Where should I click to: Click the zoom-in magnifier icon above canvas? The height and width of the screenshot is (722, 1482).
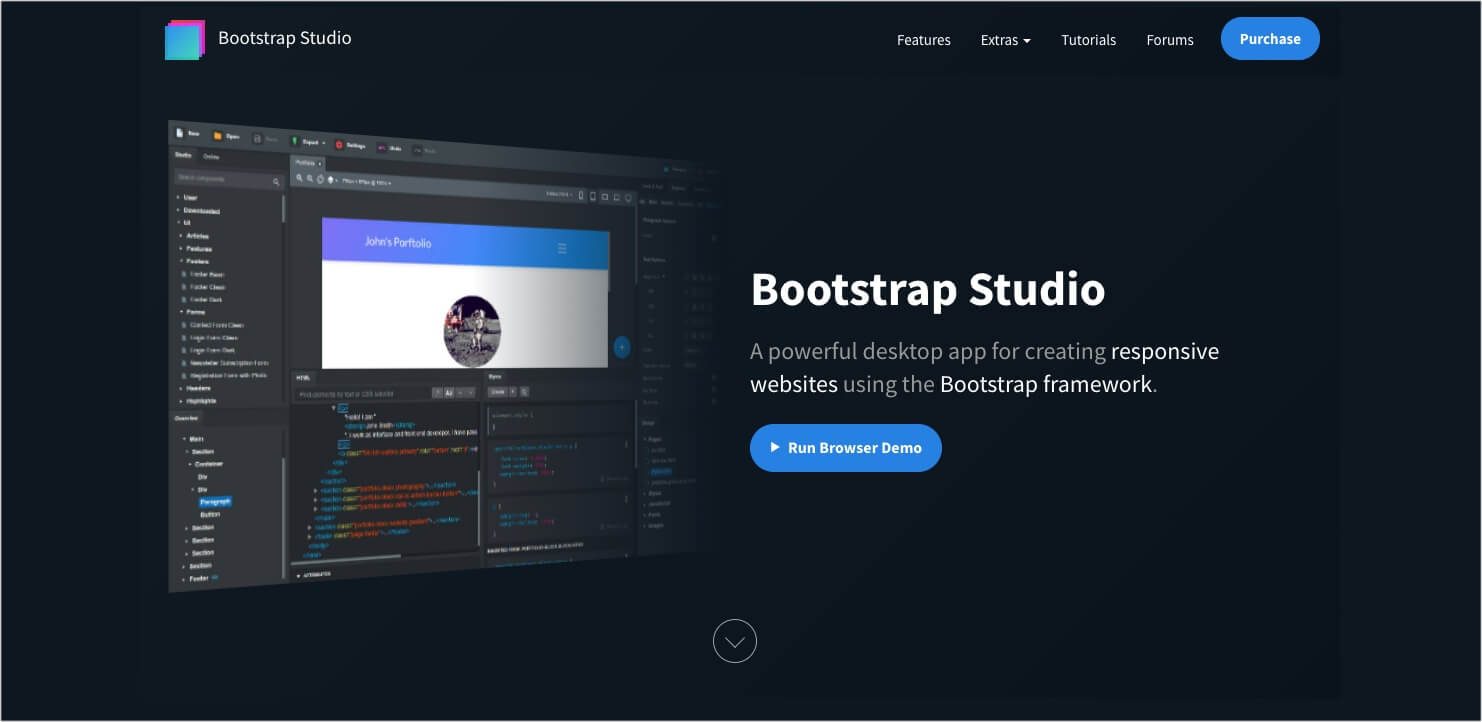tap(299, 178)
